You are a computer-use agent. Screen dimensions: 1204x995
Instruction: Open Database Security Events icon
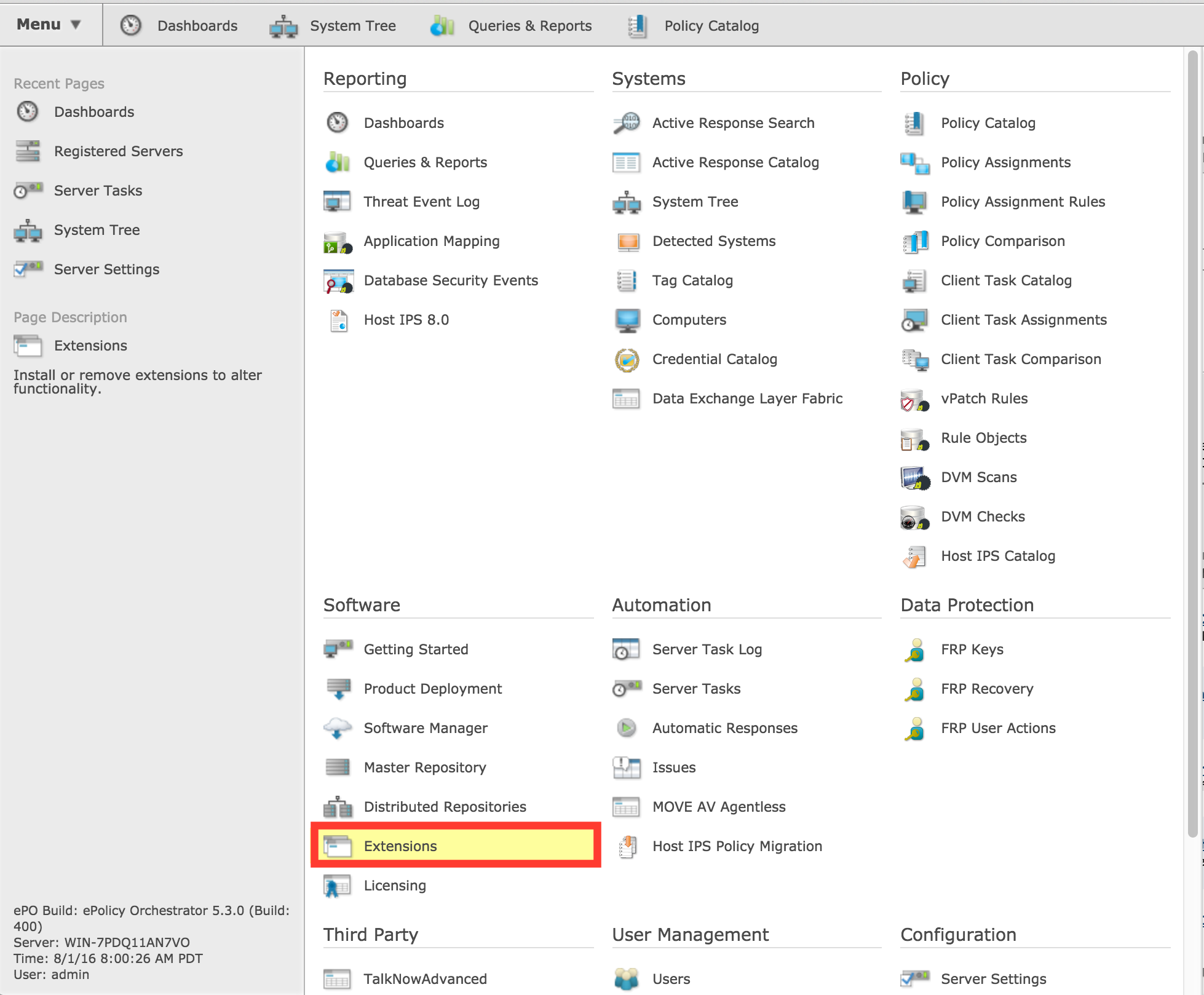click(338, 280)
